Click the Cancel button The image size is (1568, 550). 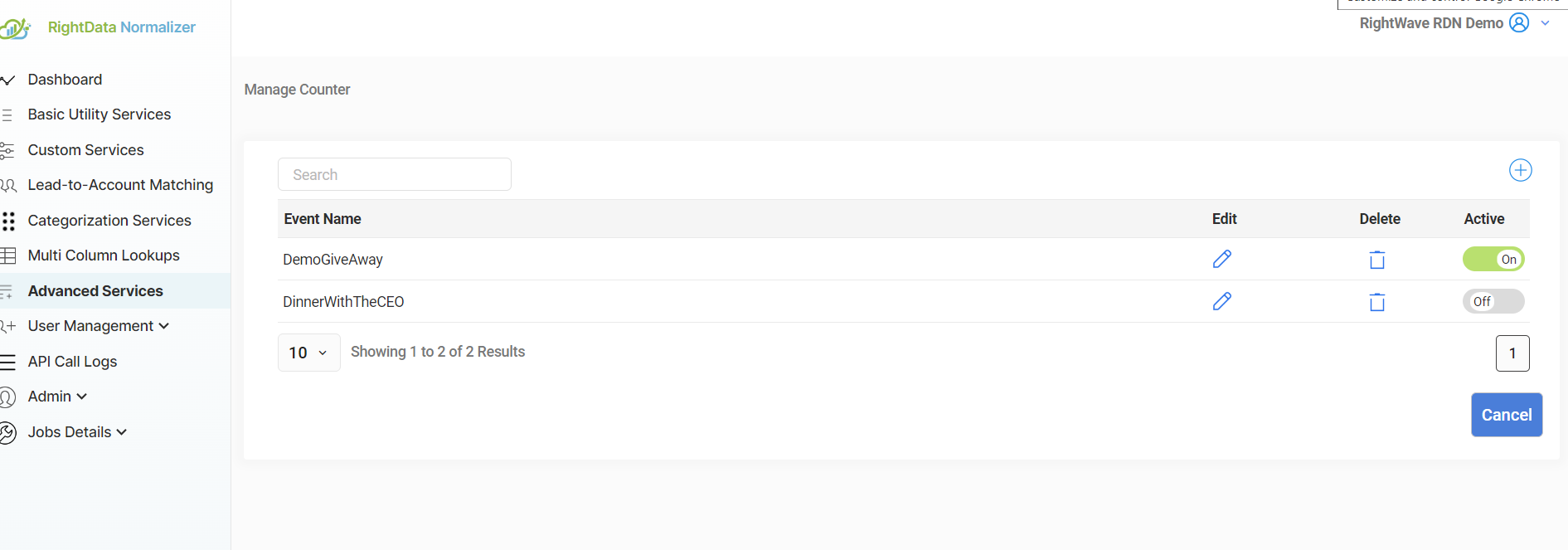click(x=1507, y=415)
